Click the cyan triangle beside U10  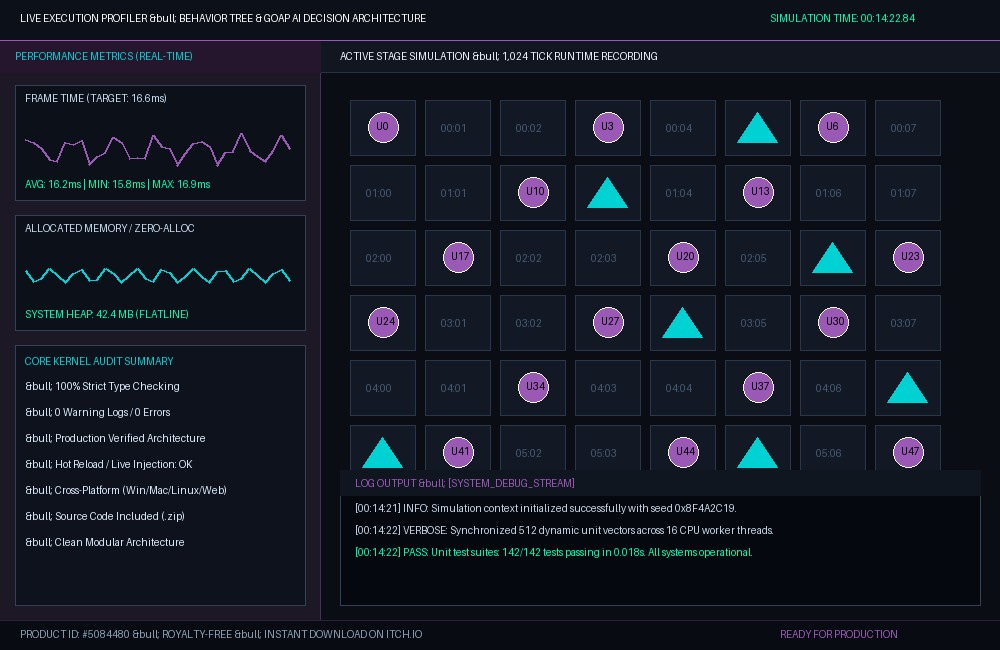coord(607,193)
